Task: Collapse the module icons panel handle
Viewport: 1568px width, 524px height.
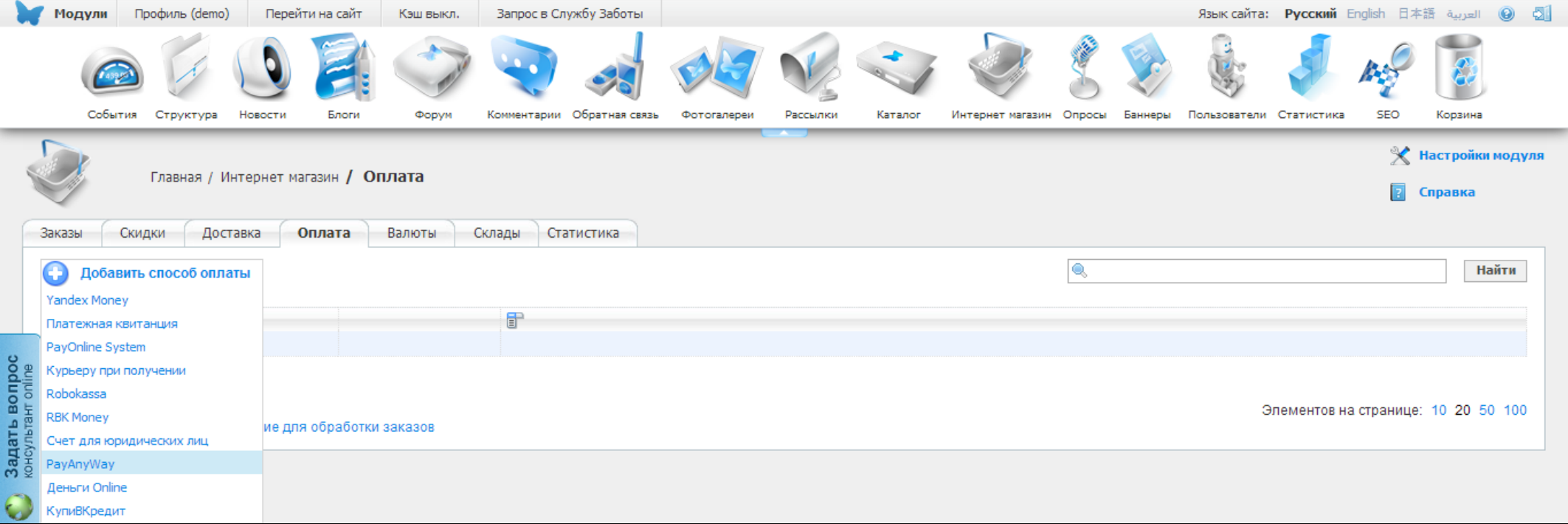Action: [x=784, y=133]
